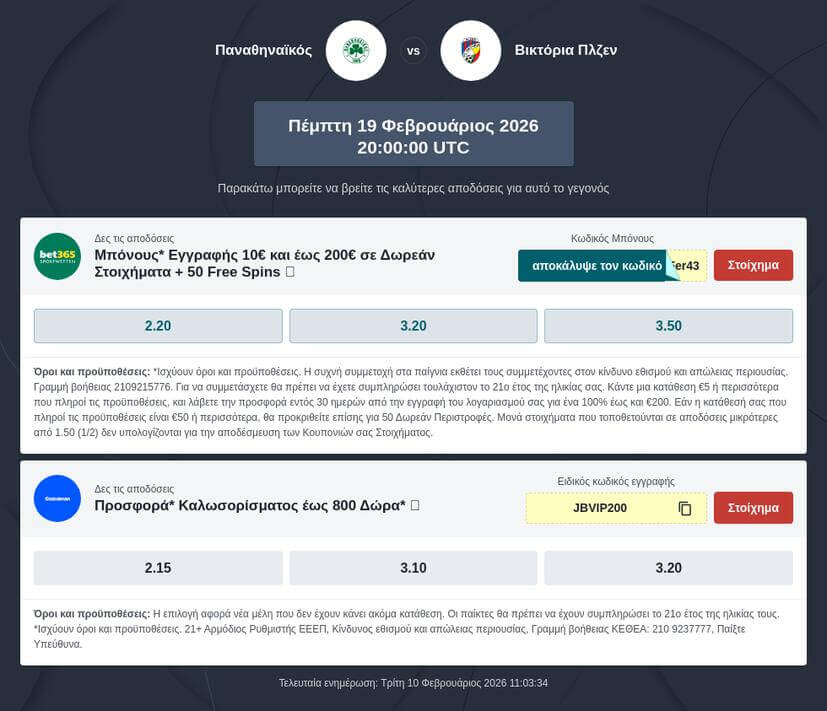Click 'Στοίχημα' button beside JBVIP200 code

pos(753,508)
